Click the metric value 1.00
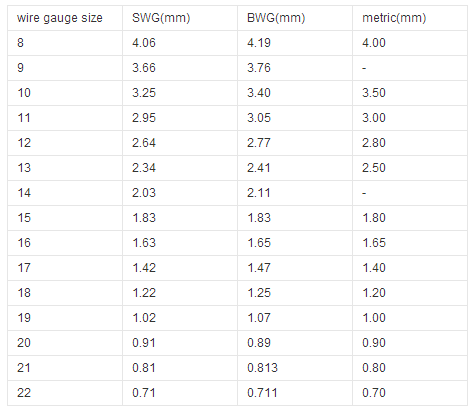 [x=374, y=318]
